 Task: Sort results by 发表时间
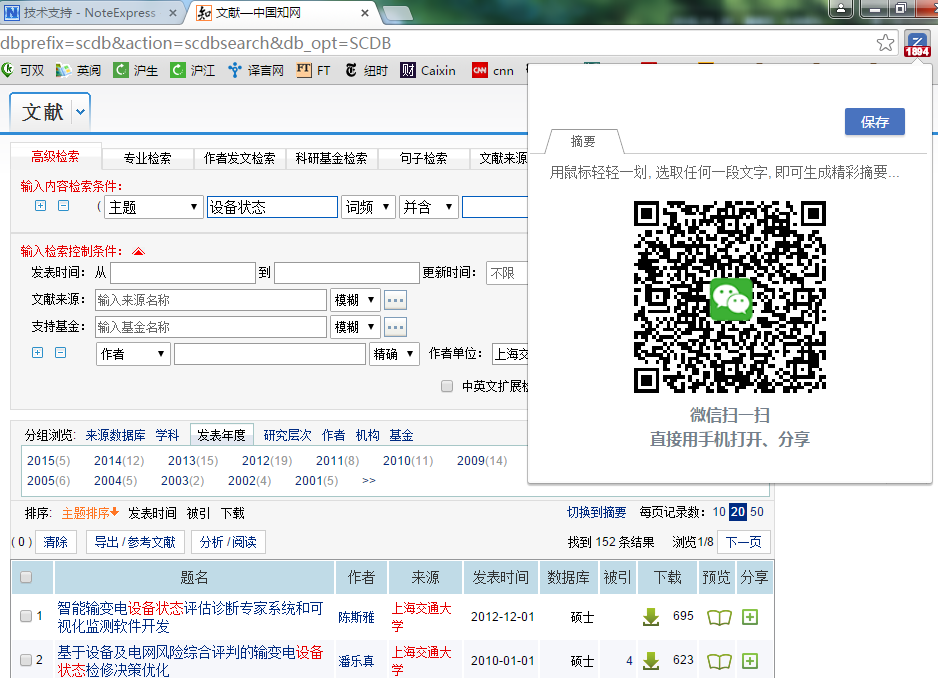[152, 513]
